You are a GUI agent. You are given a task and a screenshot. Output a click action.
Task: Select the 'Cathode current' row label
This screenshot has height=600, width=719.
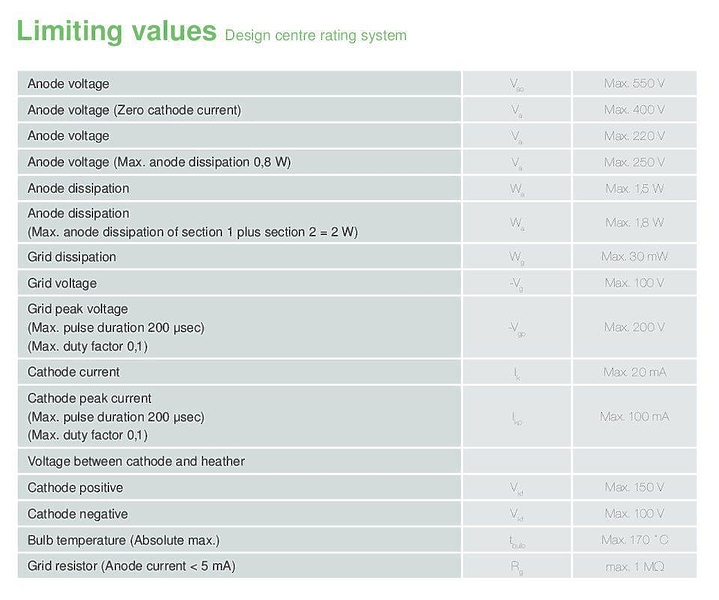point(74,372)
